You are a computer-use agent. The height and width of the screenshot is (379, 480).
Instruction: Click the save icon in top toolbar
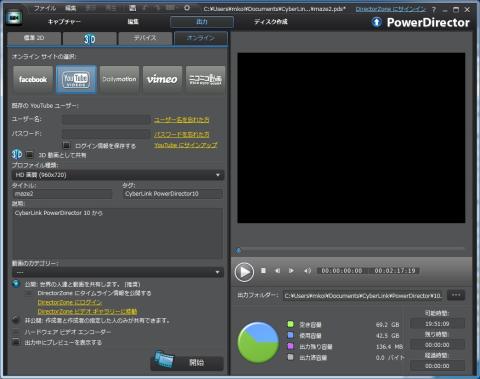(133, 8)
